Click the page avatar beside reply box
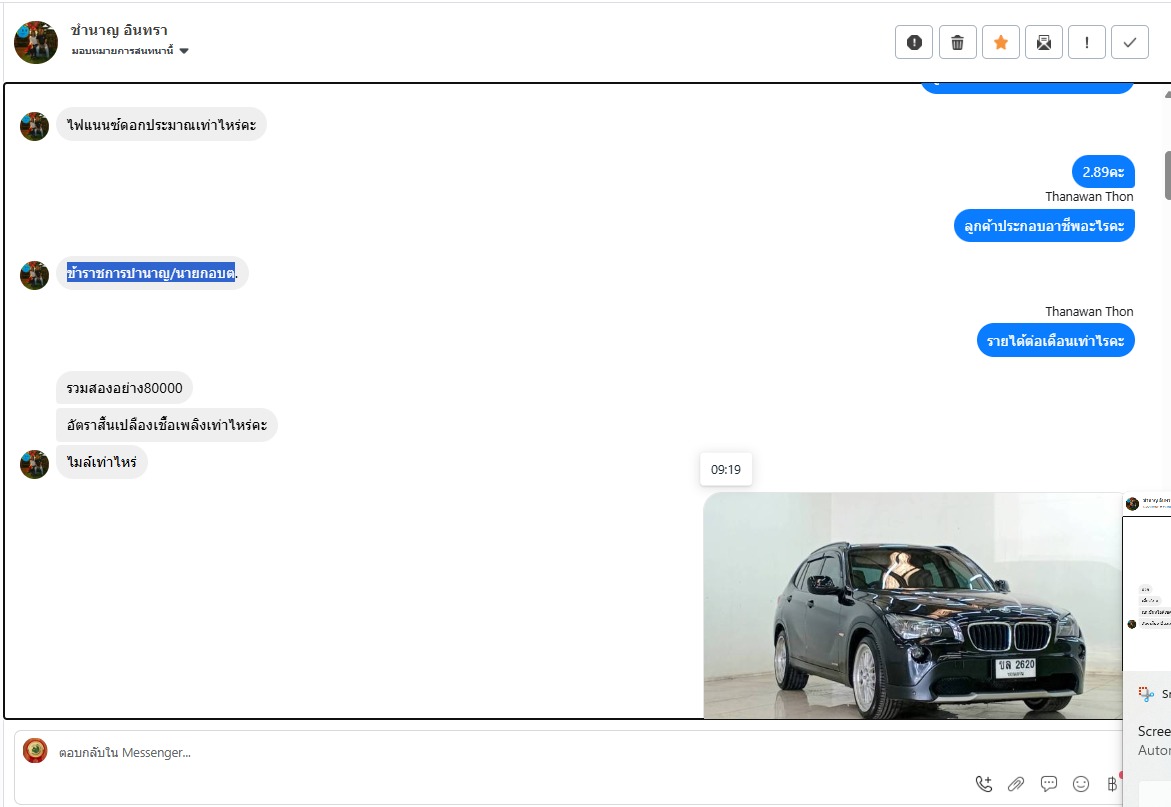This screenshot has width=1171, height=807. (x=35, y=751)
